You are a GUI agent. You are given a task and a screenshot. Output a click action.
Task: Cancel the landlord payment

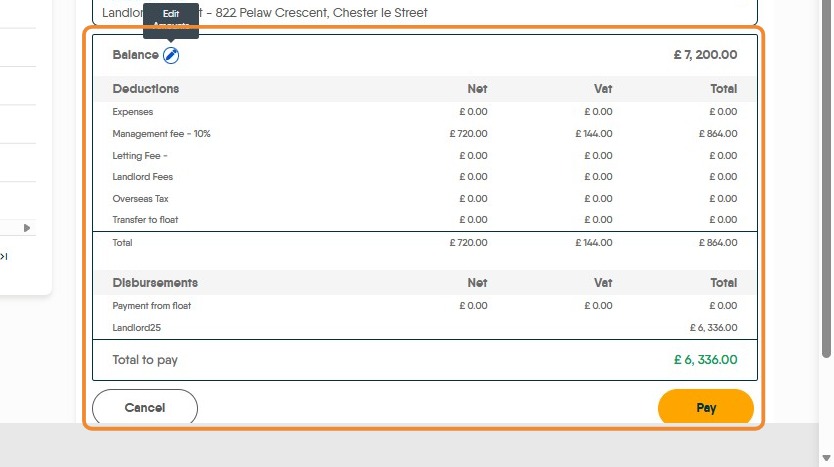click(145, 408)
